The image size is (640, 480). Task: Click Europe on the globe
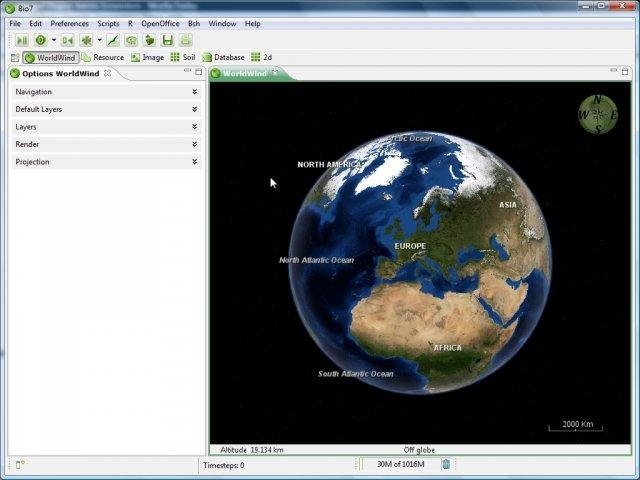click(x=409, y=246)
